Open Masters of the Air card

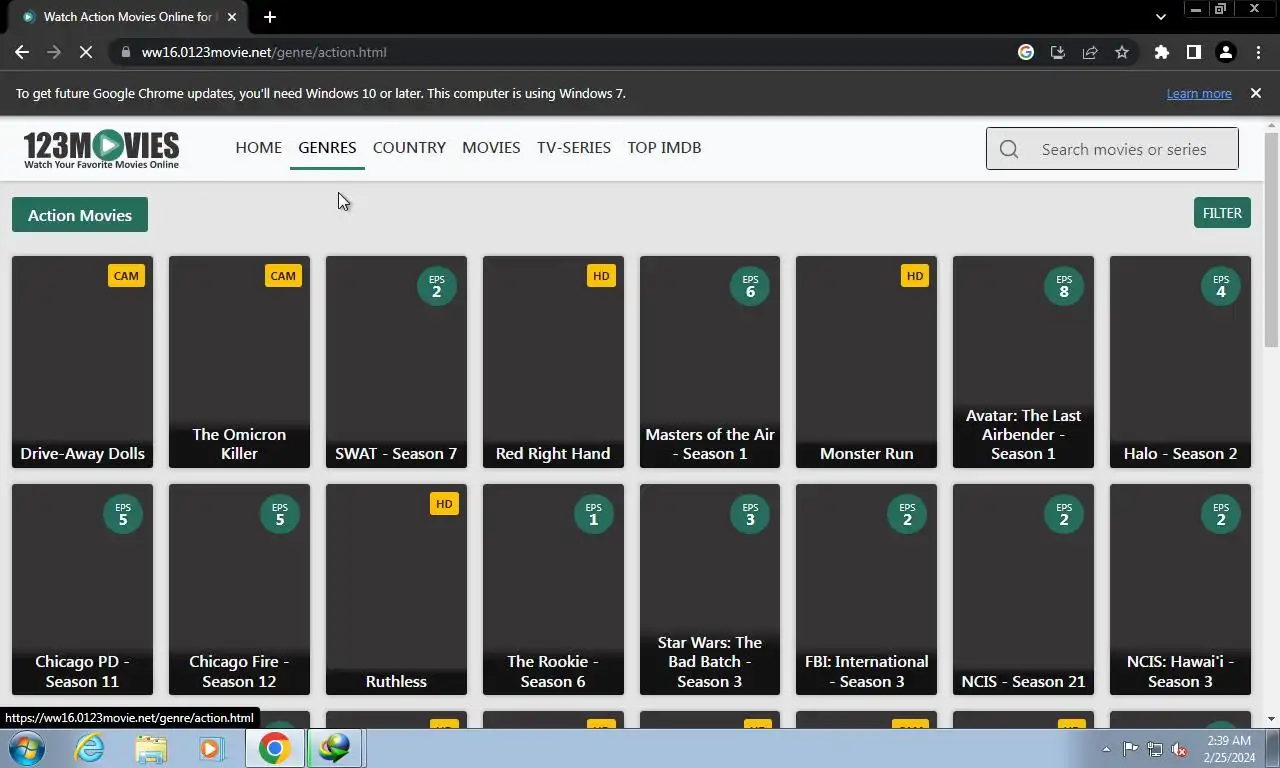[x=710, y=362]
